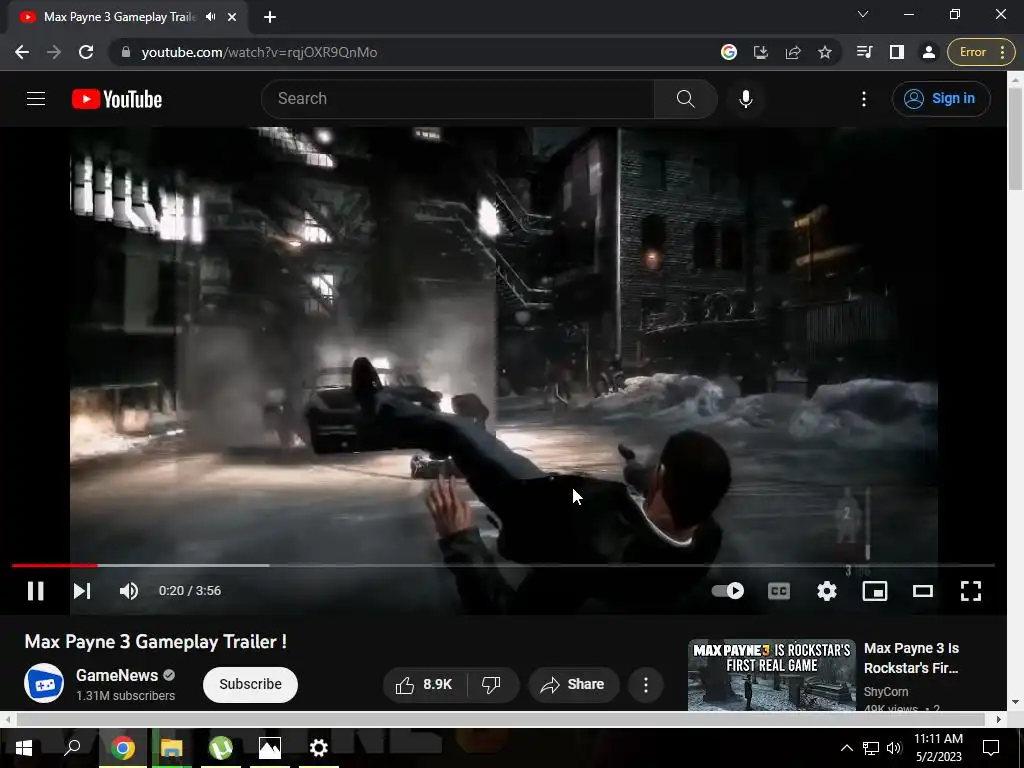Click the Sign in button

pyautogui.click(x=941, y=99)
